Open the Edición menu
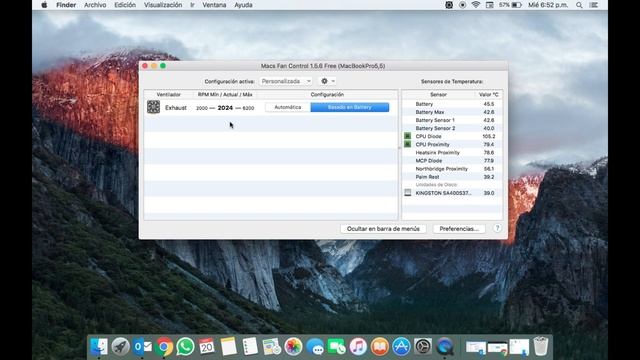The image size is (640, 360). [125, 5]
